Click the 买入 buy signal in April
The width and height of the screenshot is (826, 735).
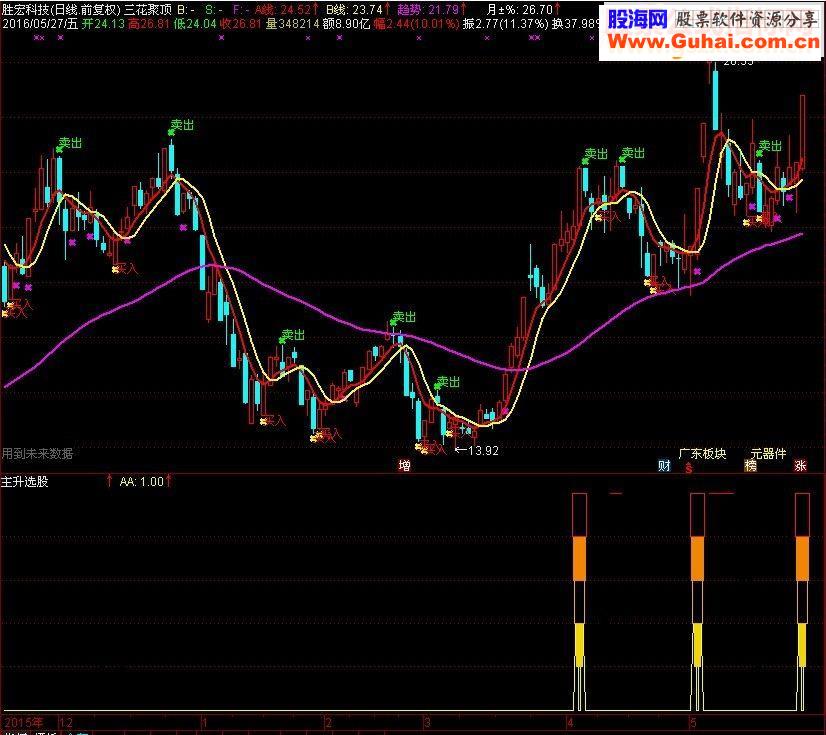tap(609, 215)
